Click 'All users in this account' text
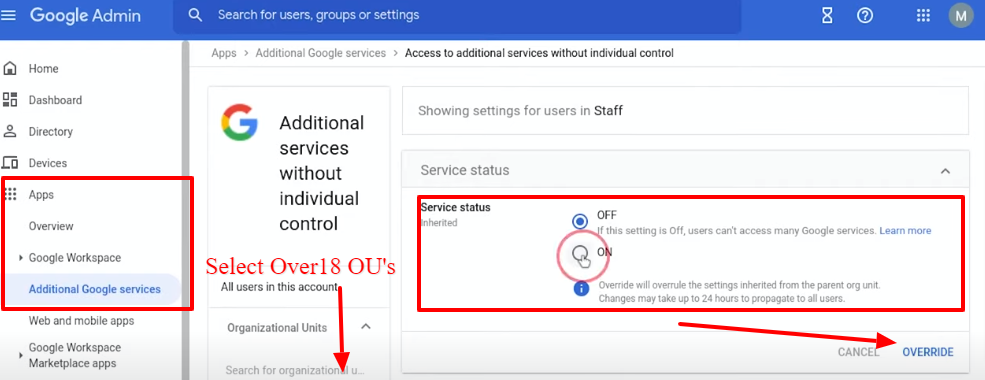Screen dimensions: 985x380 pyautogui.click(x=280, y=287)
